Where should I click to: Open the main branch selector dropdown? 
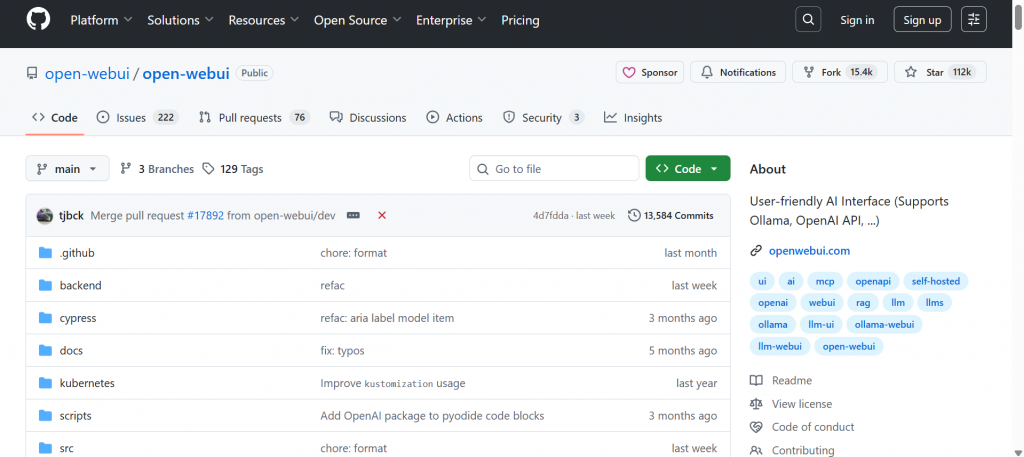click(x=67, y=169)
